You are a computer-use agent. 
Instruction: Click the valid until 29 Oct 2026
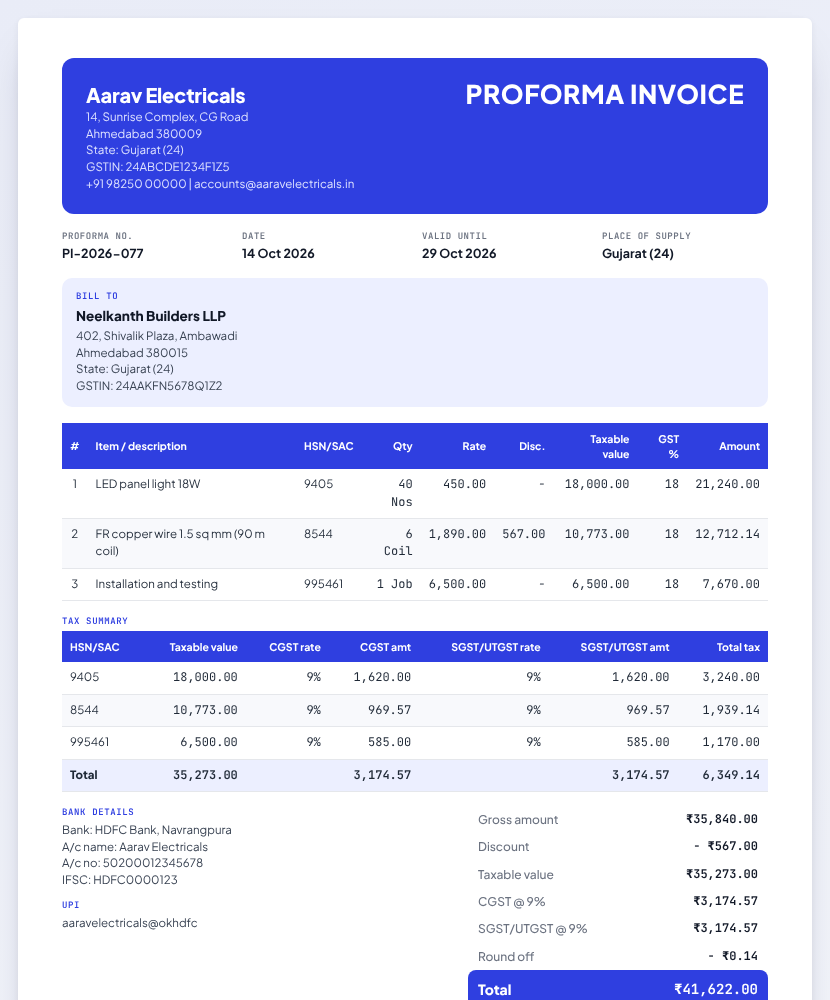[459, 253]
